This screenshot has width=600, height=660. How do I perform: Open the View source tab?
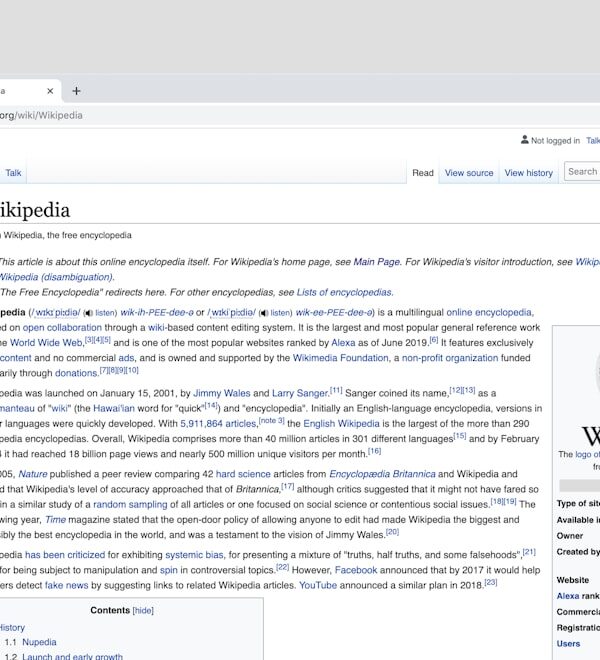469,173
